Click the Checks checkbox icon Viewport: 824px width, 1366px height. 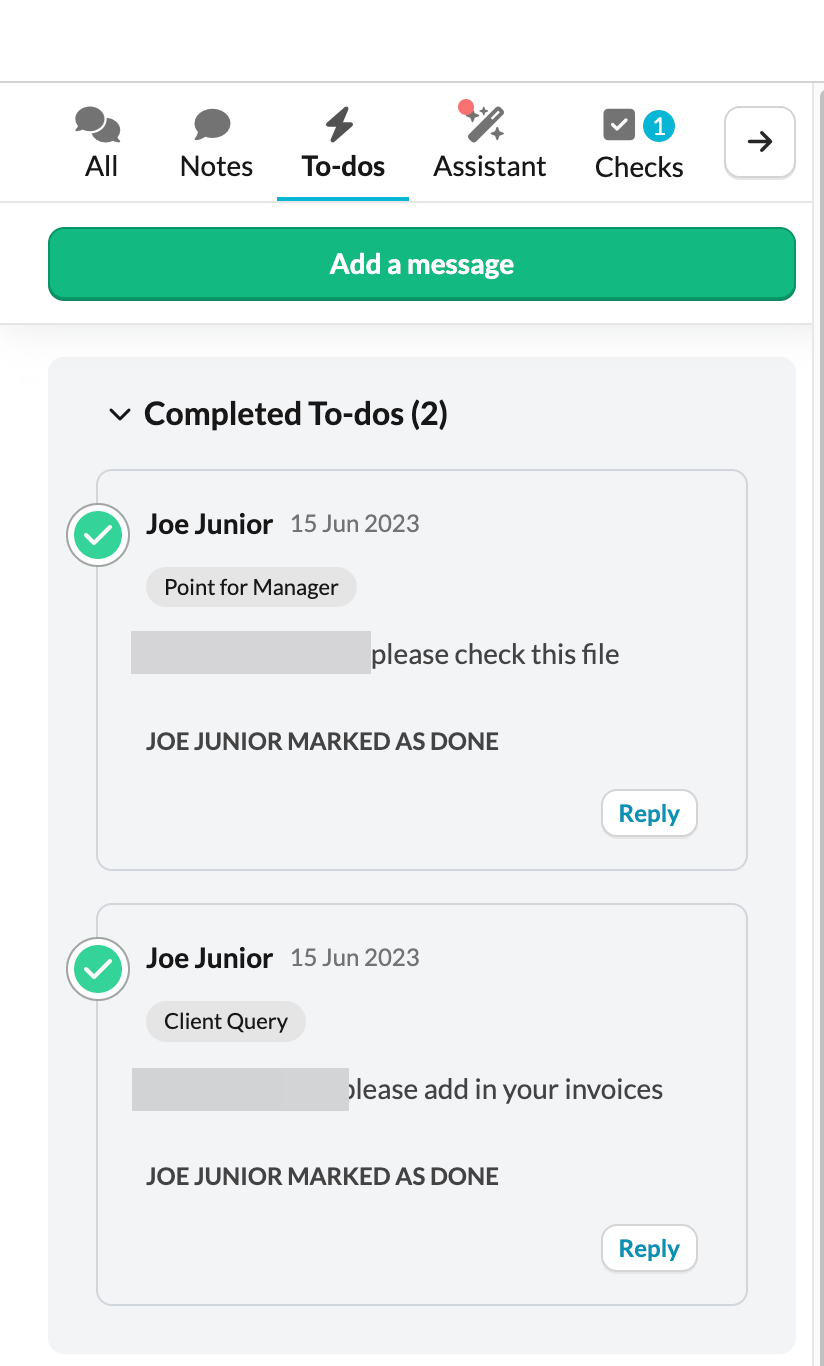pos(619,125)
